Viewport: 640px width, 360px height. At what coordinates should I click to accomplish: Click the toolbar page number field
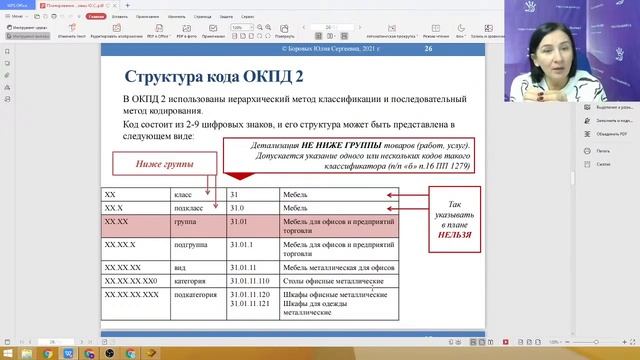coord(332,27)
